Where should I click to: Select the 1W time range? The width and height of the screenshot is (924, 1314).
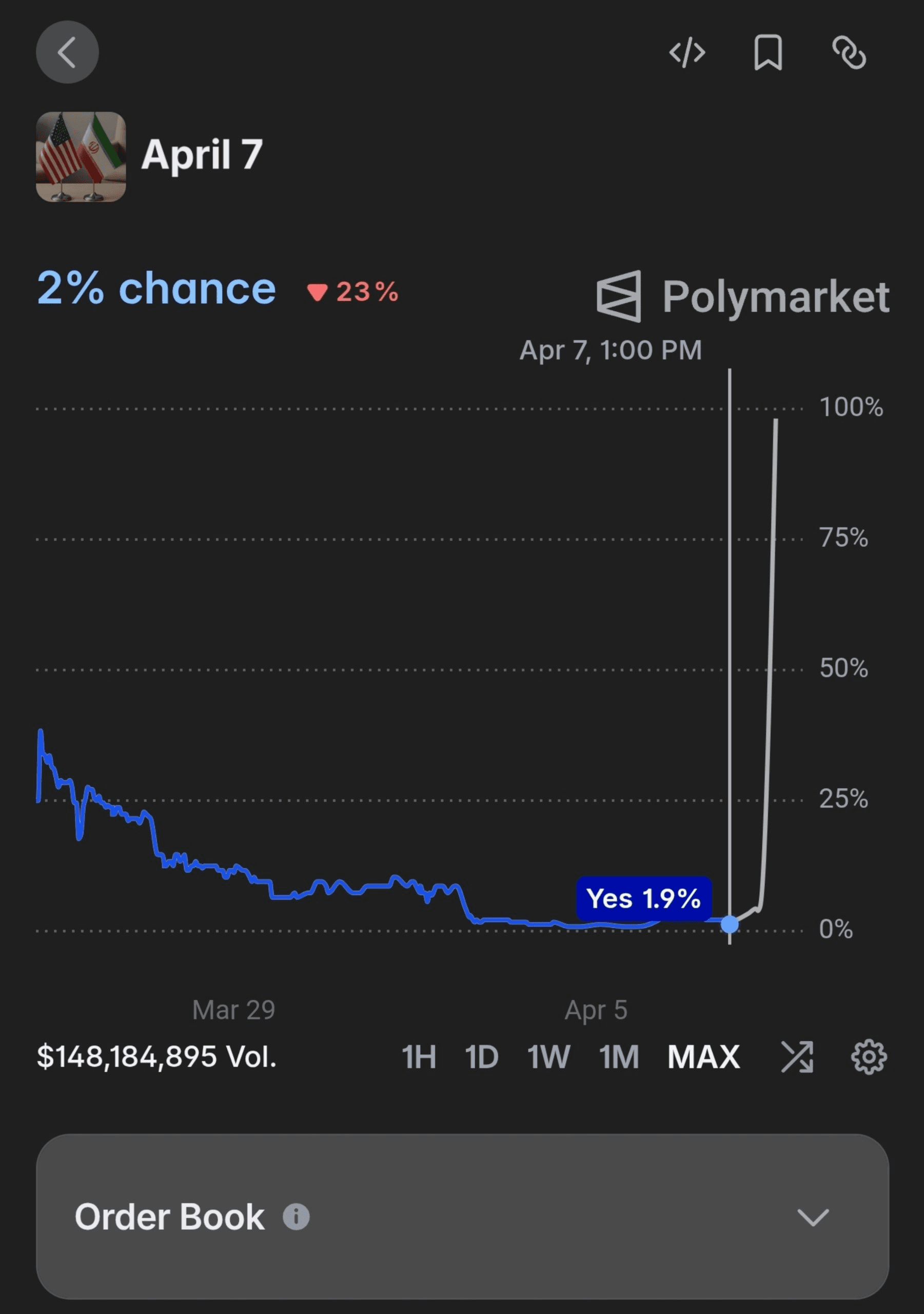tap(548, 1056)
